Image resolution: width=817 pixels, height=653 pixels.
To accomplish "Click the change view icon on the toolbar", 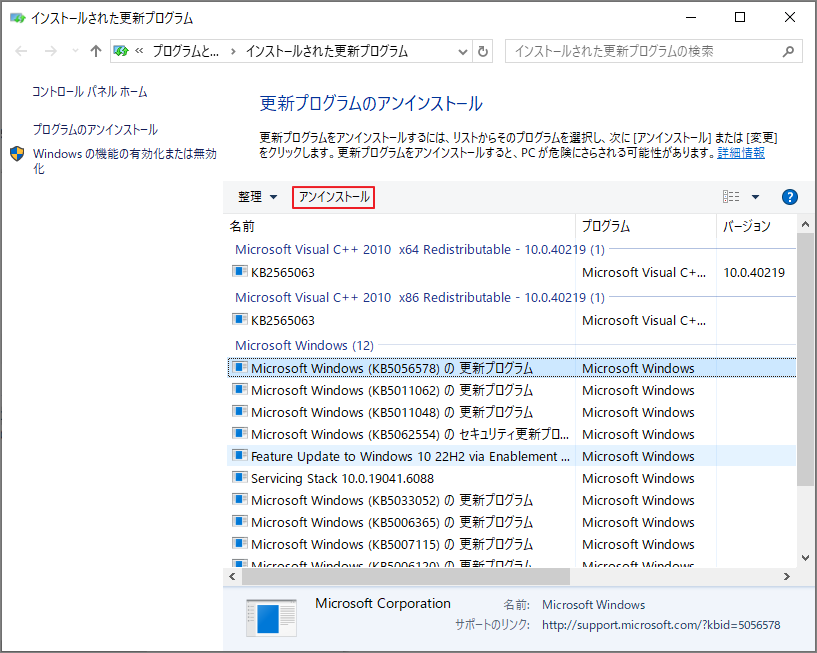I will coord(729,196).
